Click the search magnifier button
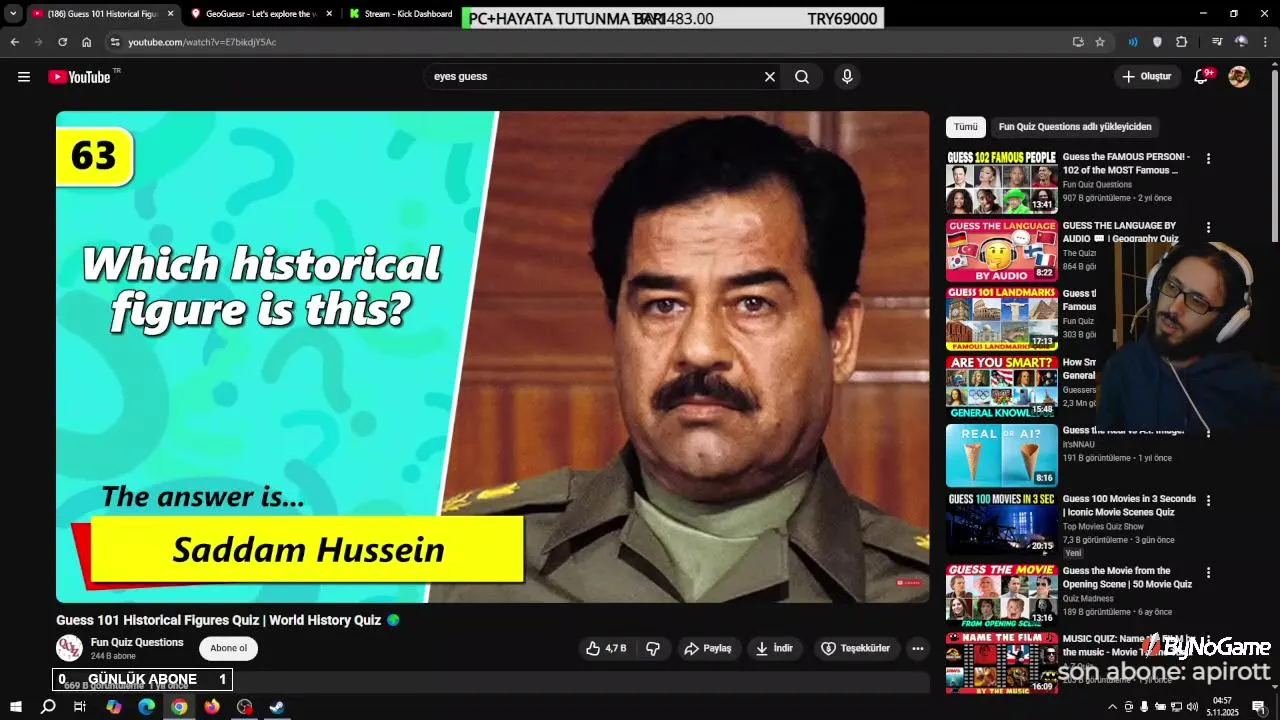 coord(802,77)
